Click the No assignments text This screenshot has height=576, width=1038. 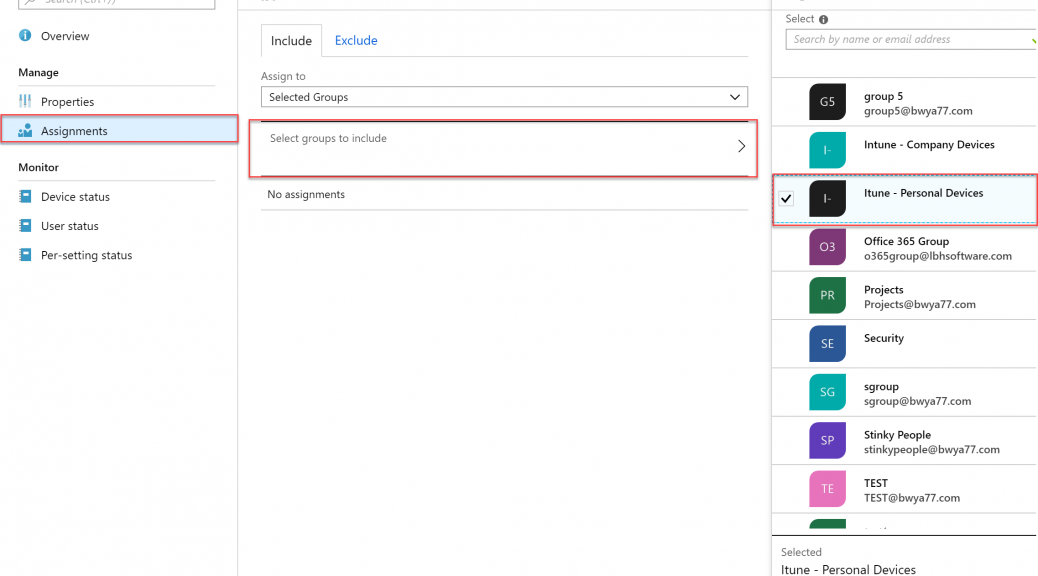point(306,194)
